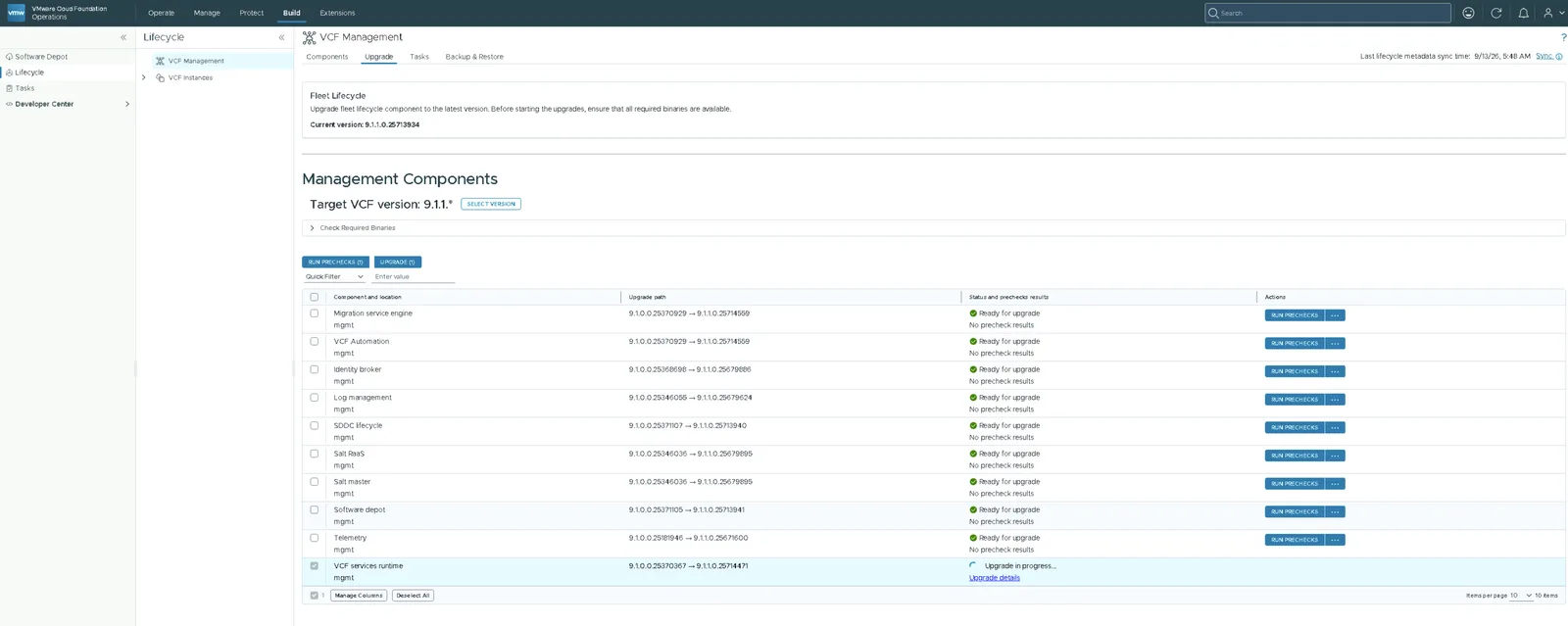Open the Upgrade details link
Image resolution: width=1568 pixels, height=626 pixels.
[995, 578]
